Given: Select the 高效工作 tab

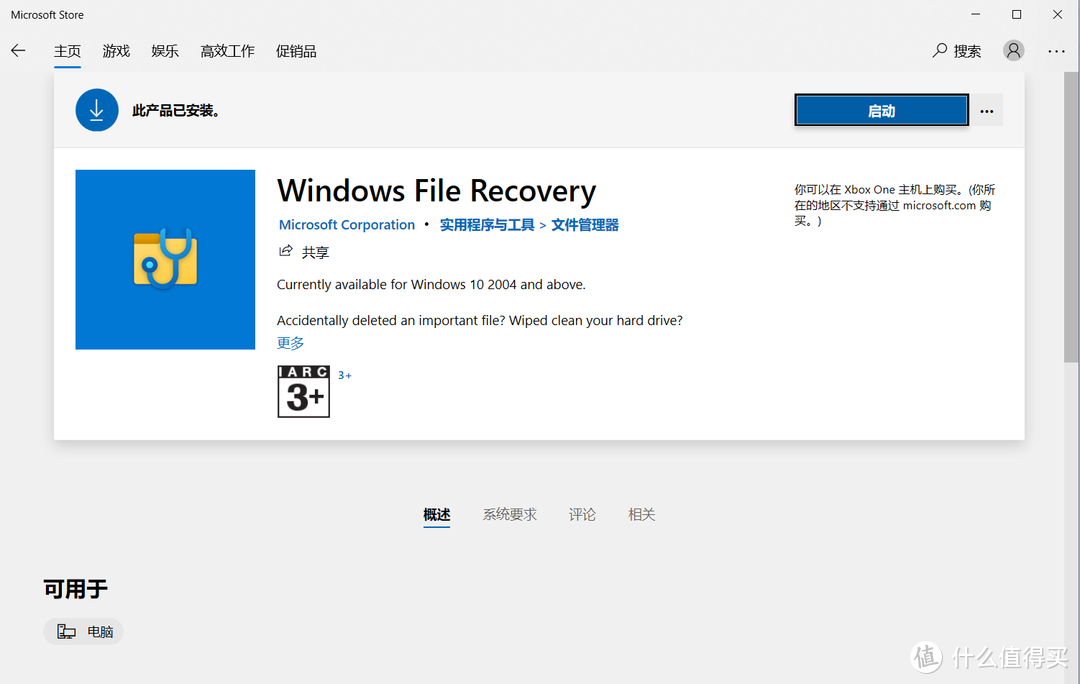Looking at the screenshot, I should coord(227,51).
